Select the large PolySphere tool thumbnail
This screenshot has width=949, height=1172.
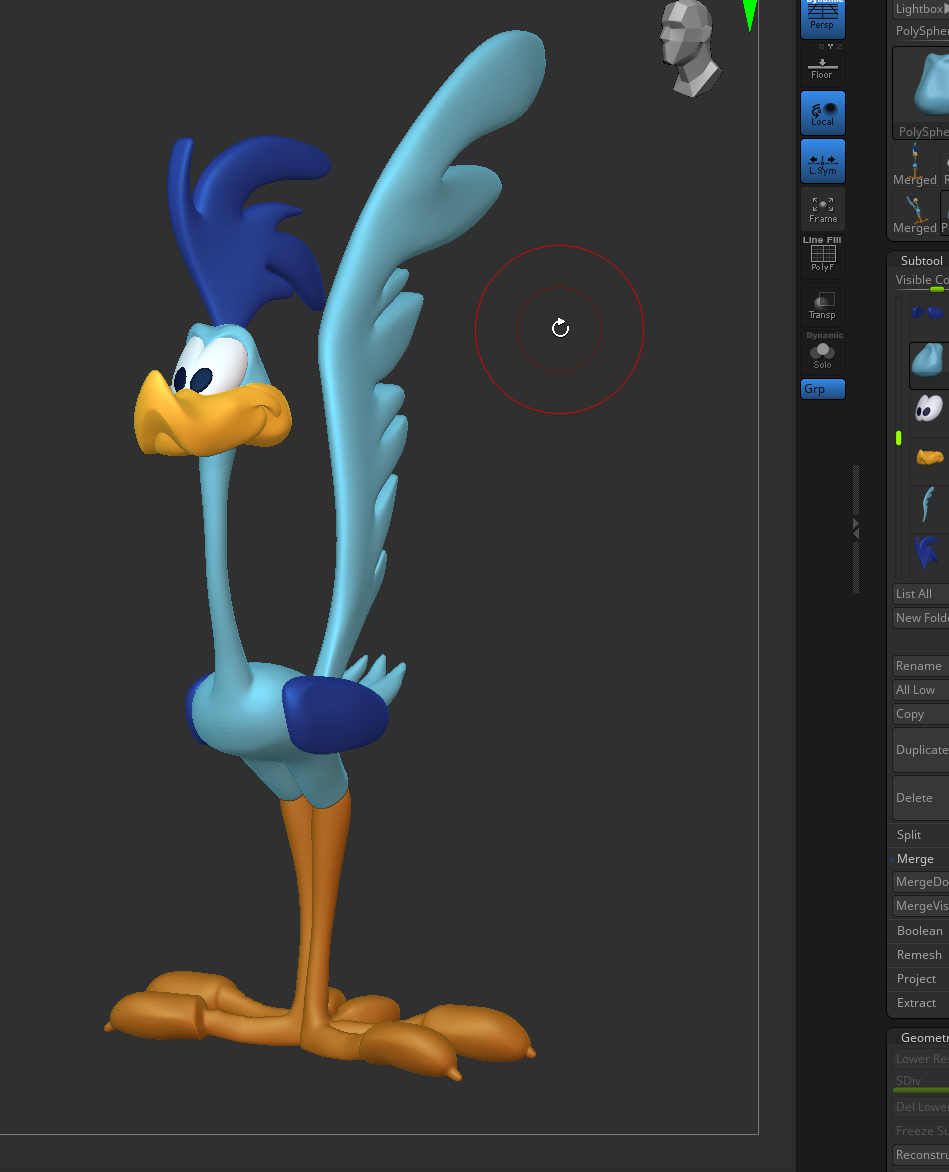(921, 93)
